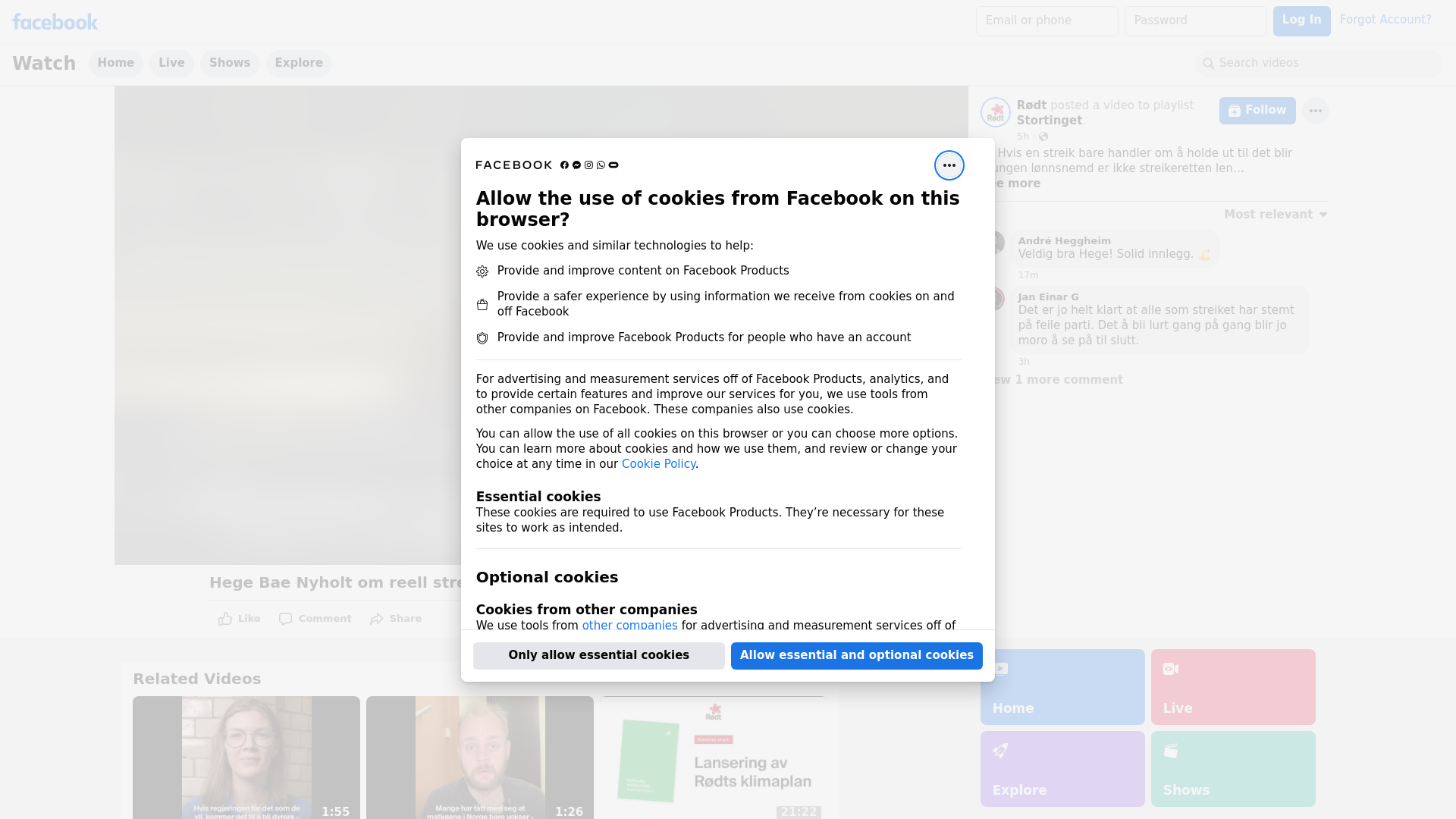Click the Email or phone field
This screenshot has height=819, width=1456.
coord(1046,21)
